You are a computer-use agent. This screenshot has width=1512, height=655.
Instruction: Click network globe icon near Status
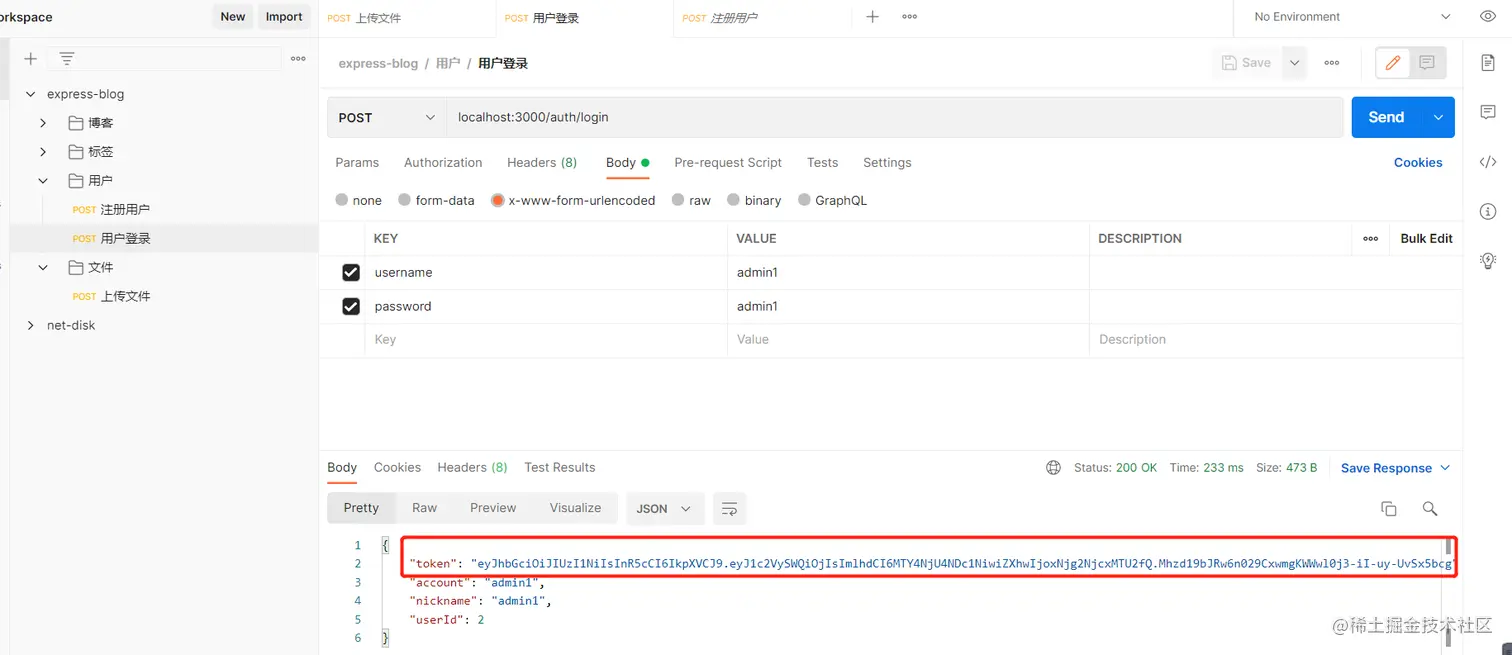1053,467
